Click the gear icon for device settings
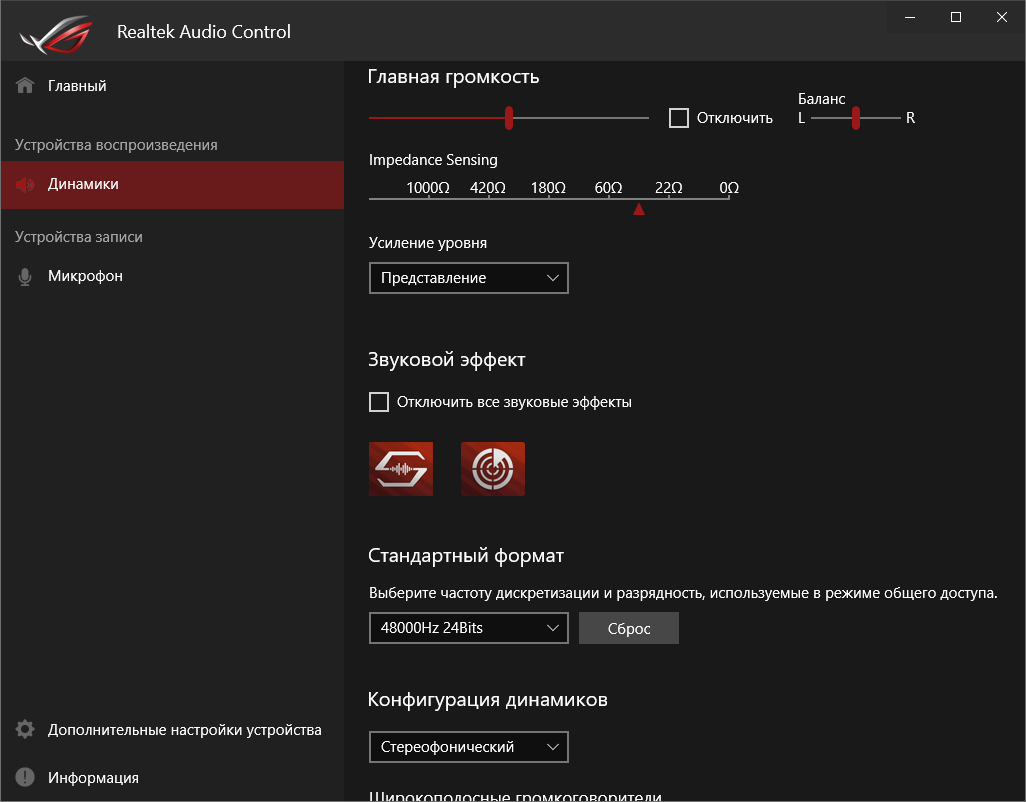This screenshot has width=1026, height=802. [x=22, y=729]
